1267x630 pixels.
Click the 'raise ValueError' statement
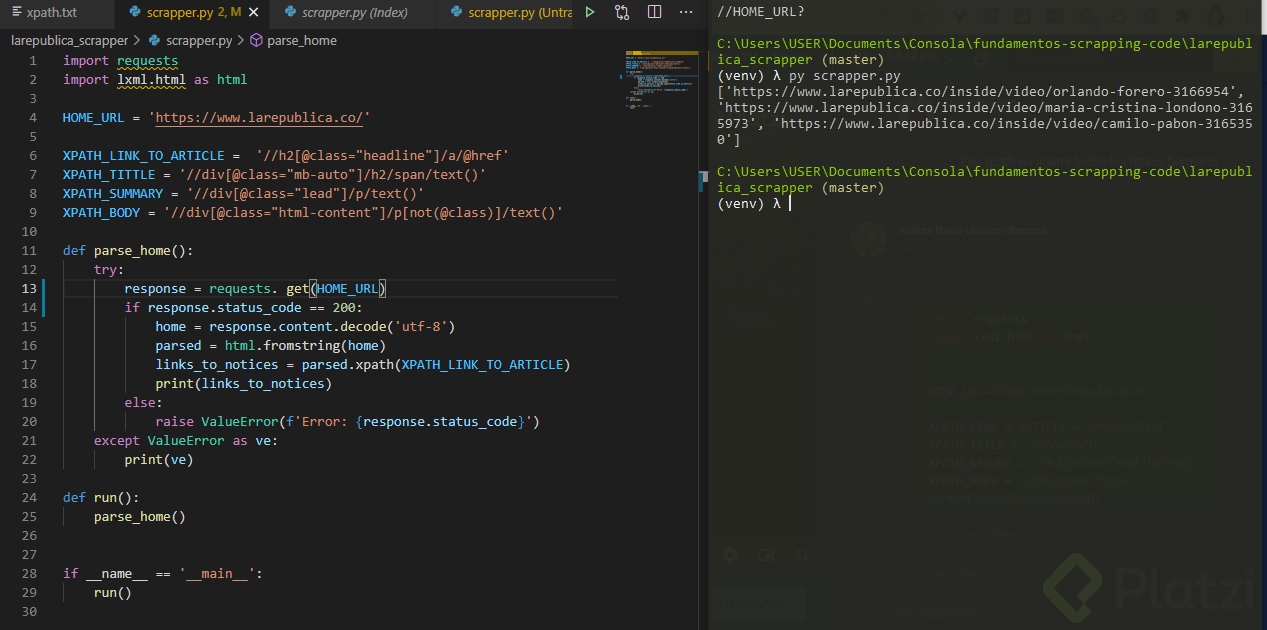347,422
